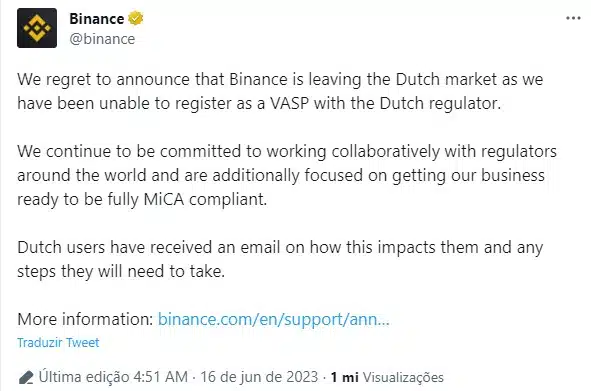Image resolution: width=591 pixels, height=391 pixels.
Task: Open the three-dot more options menu
Action: point(573,18)
